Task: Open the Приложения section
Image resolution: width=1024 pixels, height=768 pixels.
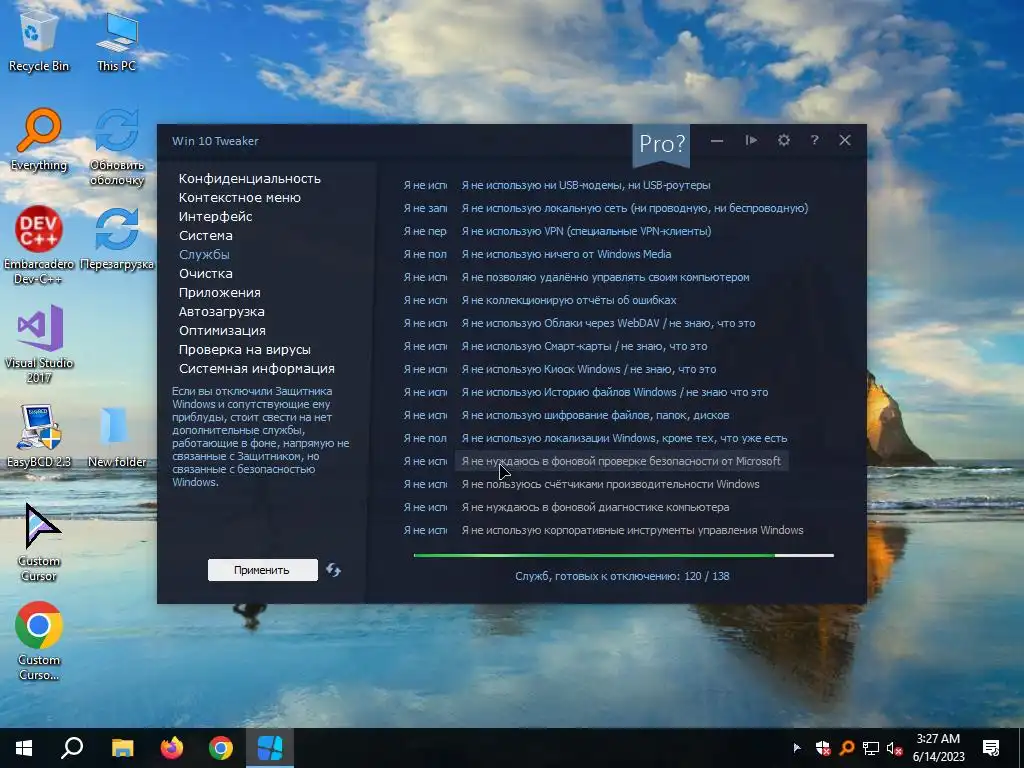Action: tap(219, 292)
